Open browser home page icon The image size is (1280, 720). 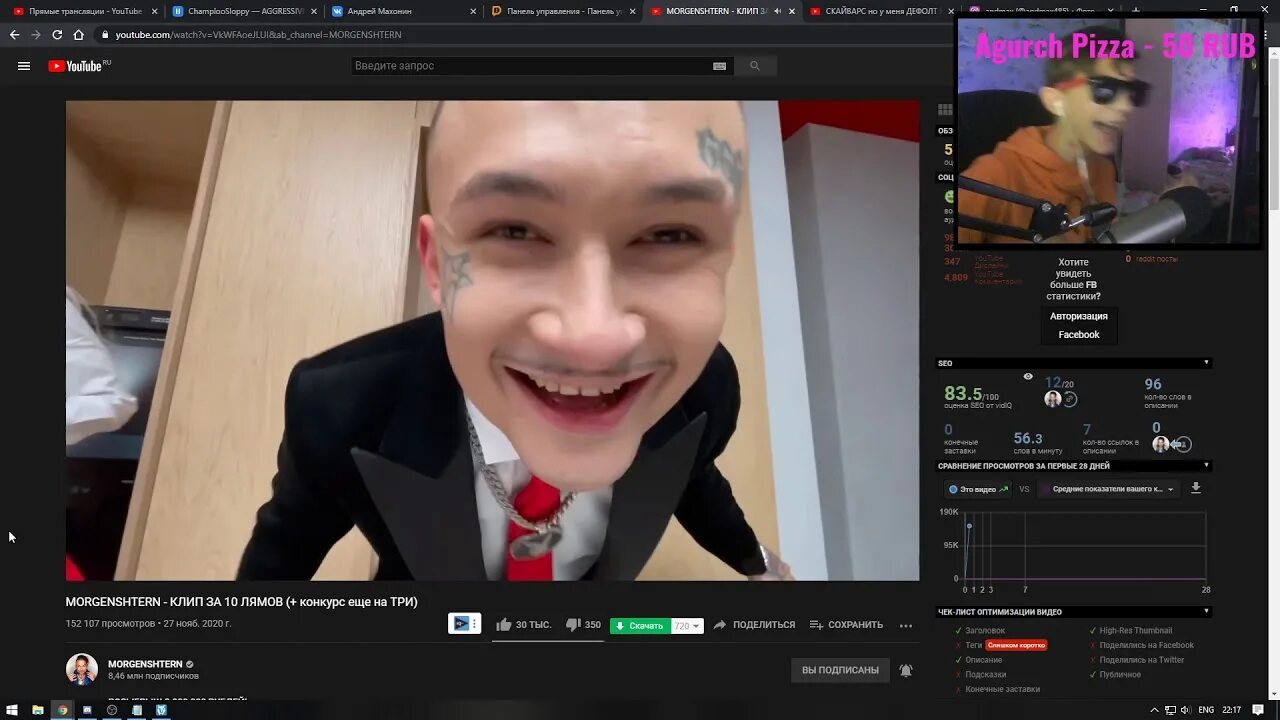pos(78,34)
